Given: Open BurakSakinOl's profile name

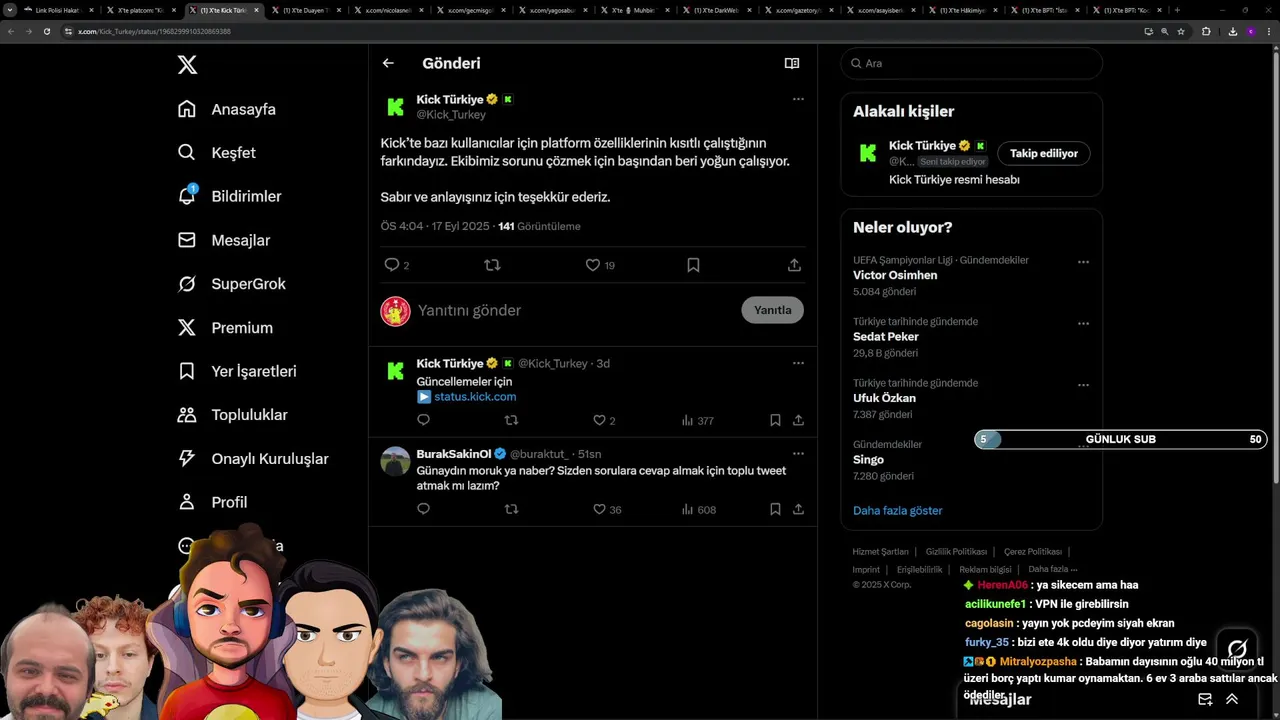Looking at the screenshot, I should [454, 454].
